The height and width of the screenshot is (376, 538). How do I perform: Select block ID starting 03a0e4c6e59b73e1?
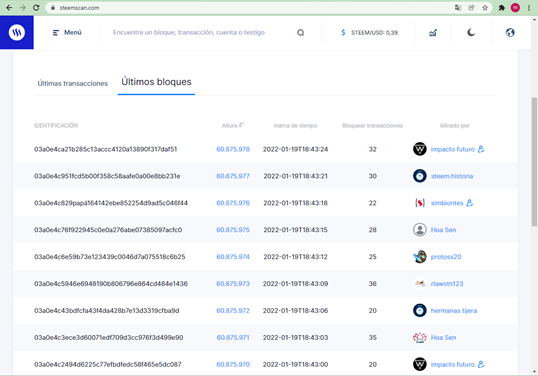pyautogui.click(x=110, y=257)
